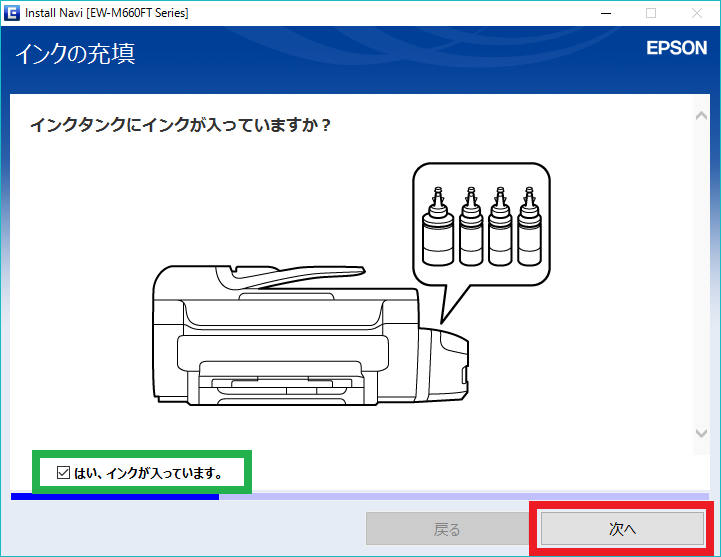Image resolution: width=721 pixels, height=557 pixels.
Task: Click the greyed-out maximize button
Action: tap(651, 13)
